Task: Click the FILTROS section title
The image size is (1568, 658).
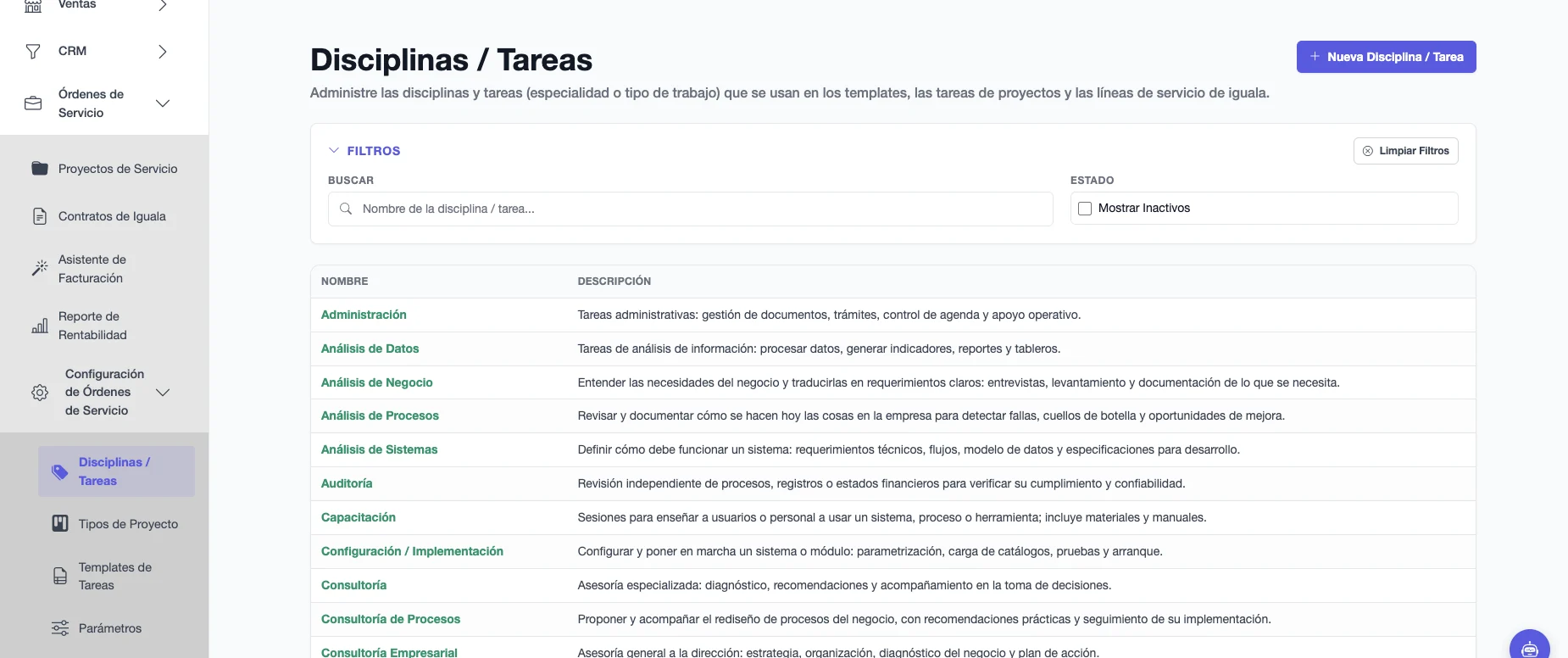Action: tap(374, 151)
